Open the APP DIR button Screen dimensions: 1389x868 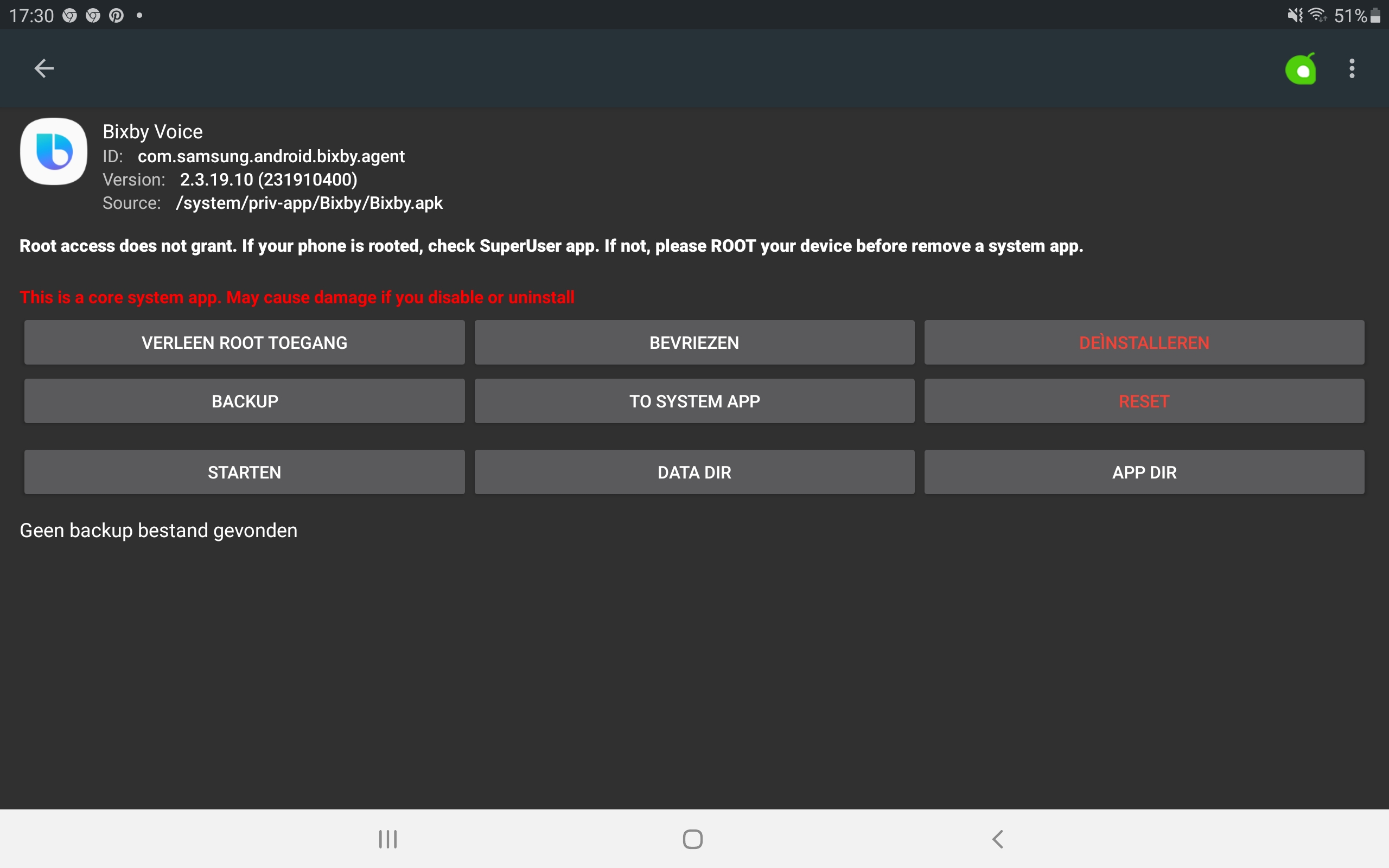pos(1144,473)
